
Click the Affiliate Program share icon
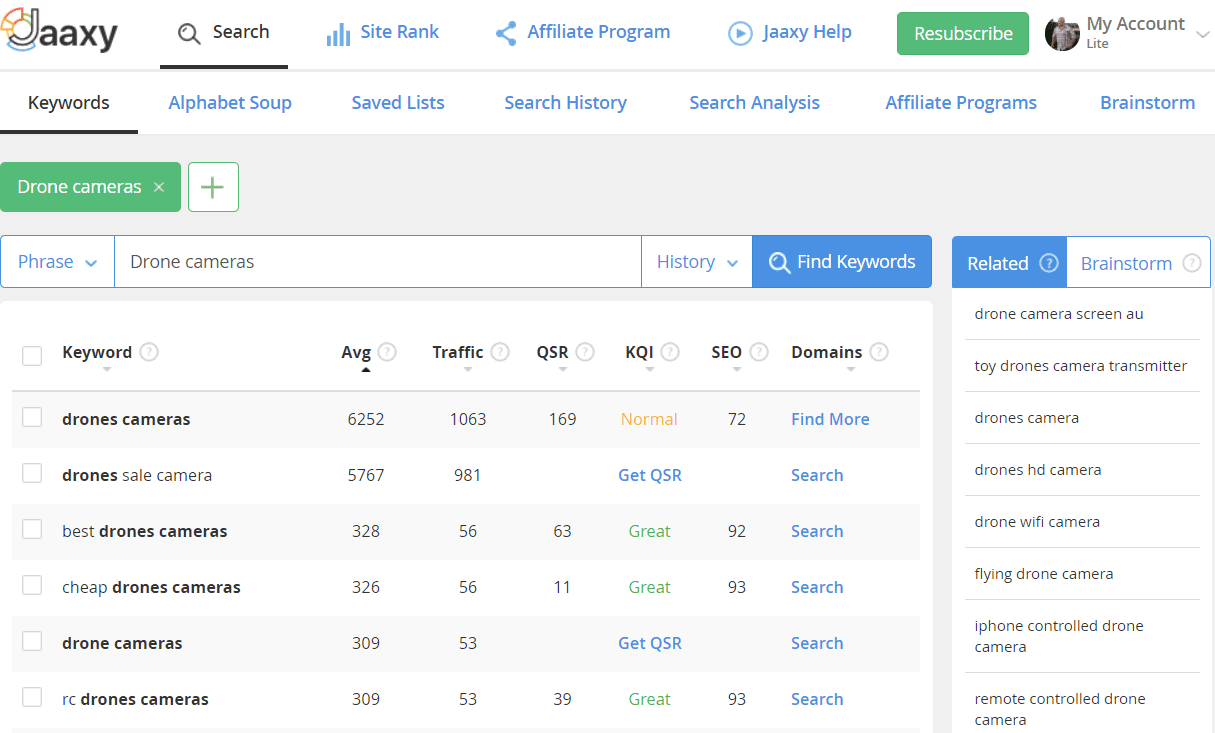(506, 33)
